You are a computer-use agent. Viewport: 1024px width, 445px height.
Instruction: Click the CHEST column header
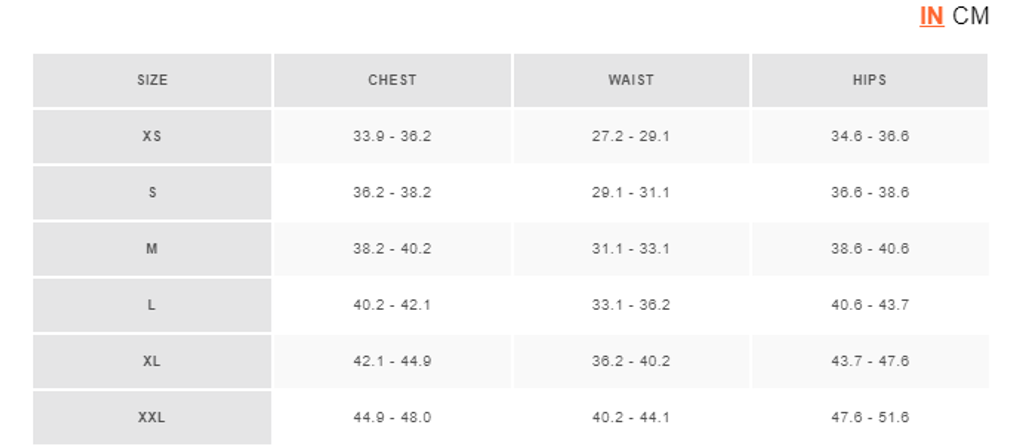tap(392, 80)
